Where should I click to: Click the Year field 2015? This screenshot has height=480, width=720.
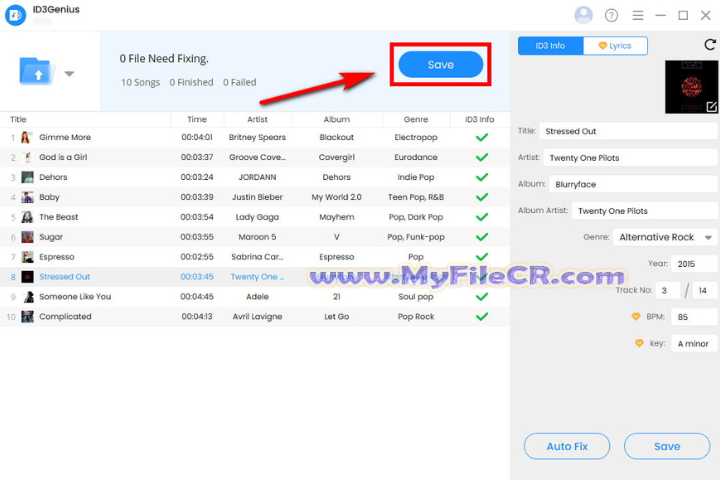click(x=694, y=264)
